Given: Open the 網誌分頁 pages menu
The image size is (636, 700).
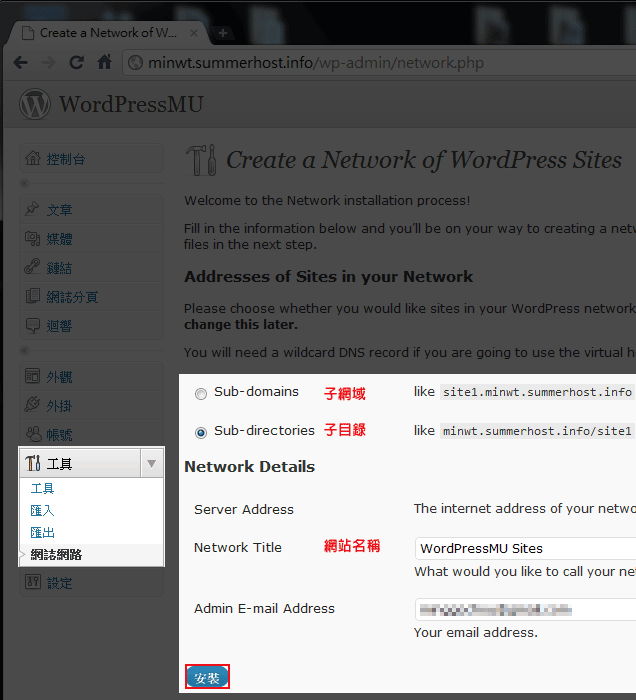Looking at the screenshot, I should [91, 296].
